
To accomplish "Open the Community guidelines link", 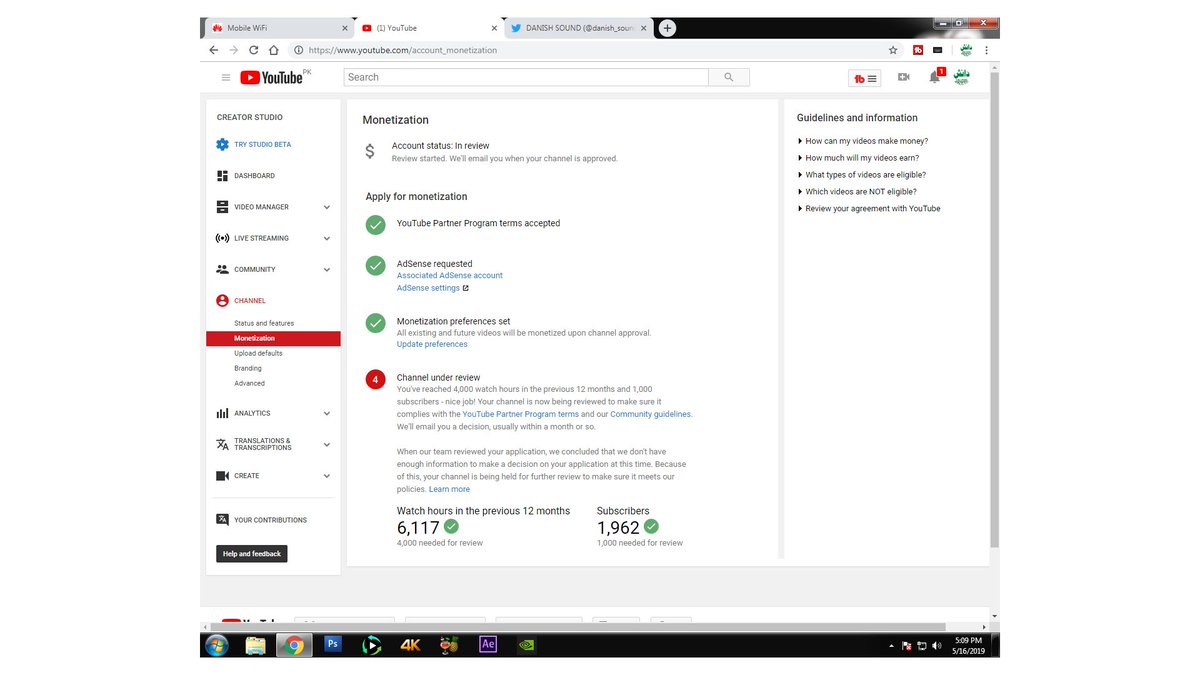I will 650,414.
